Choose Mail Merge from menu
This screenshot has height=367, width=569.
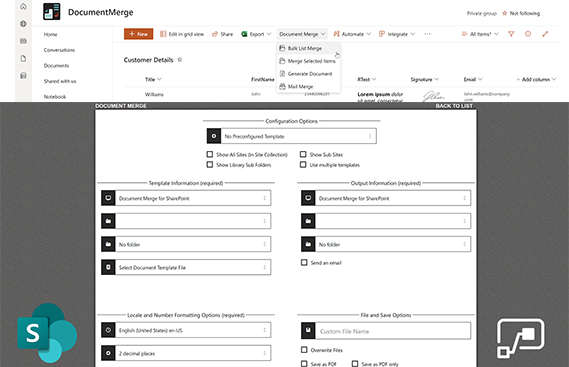point(309,86)
